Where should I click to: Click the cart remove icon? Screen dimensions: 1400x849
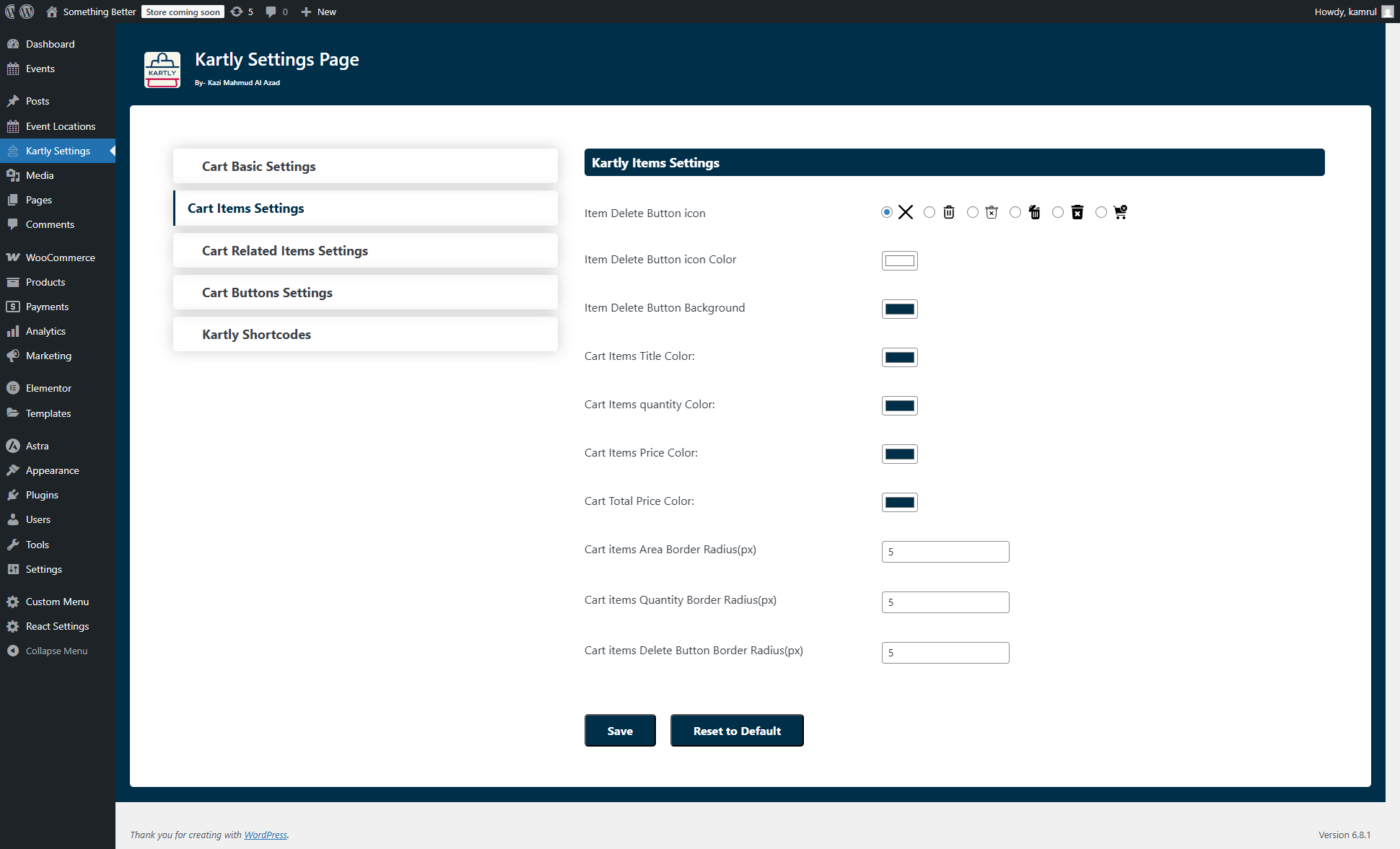(x=1120, y=212)
